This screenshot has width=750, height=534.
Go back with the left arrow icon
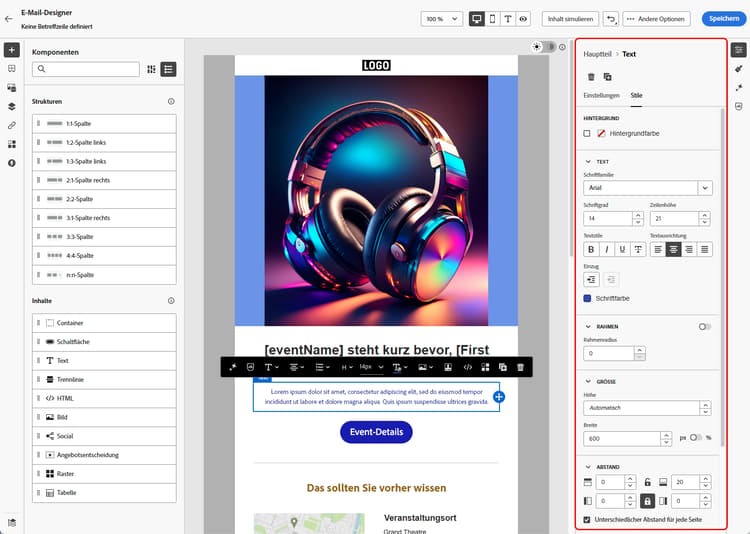tap(9, 19)
